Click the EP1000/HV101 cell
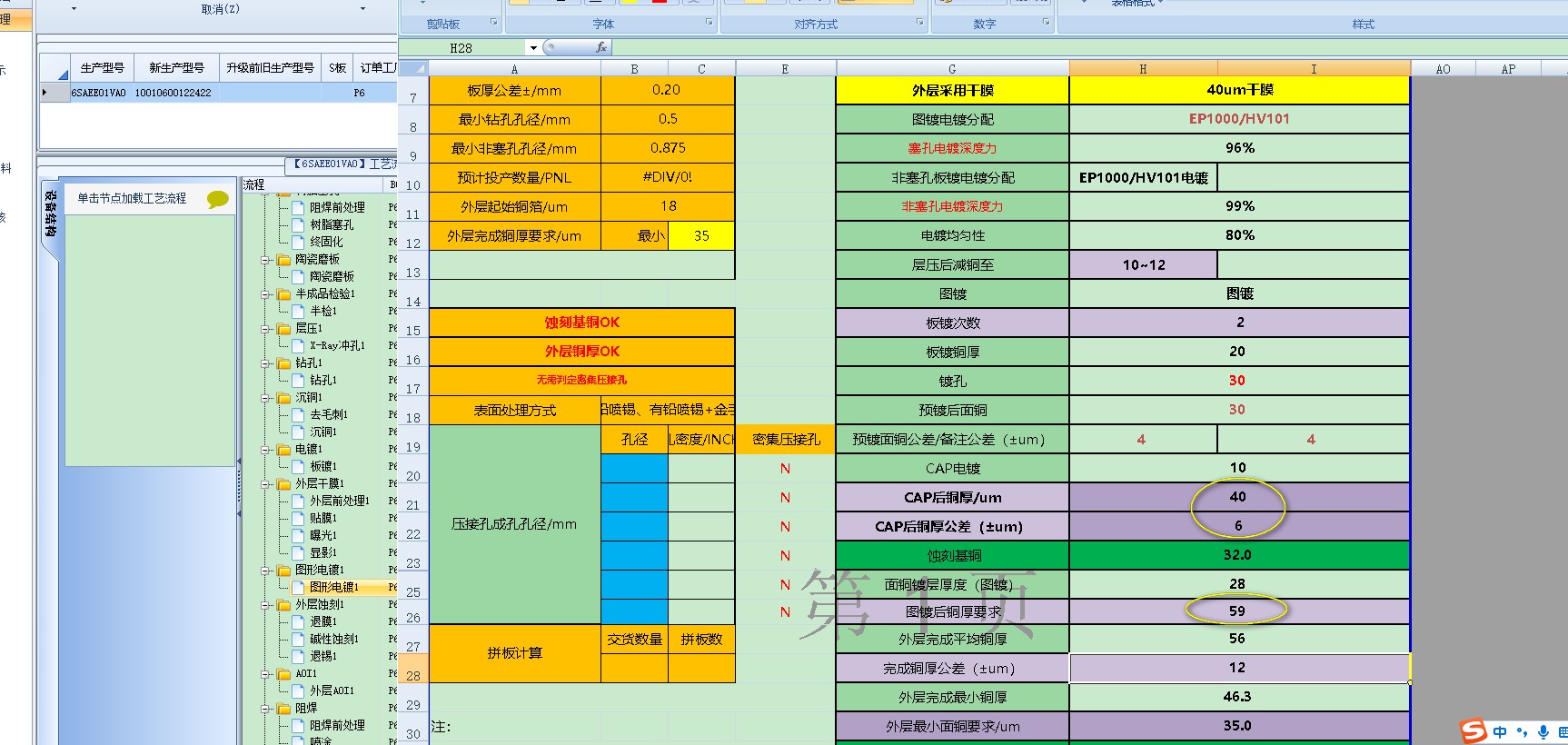1568x745 pixels. pos(1240,119)
